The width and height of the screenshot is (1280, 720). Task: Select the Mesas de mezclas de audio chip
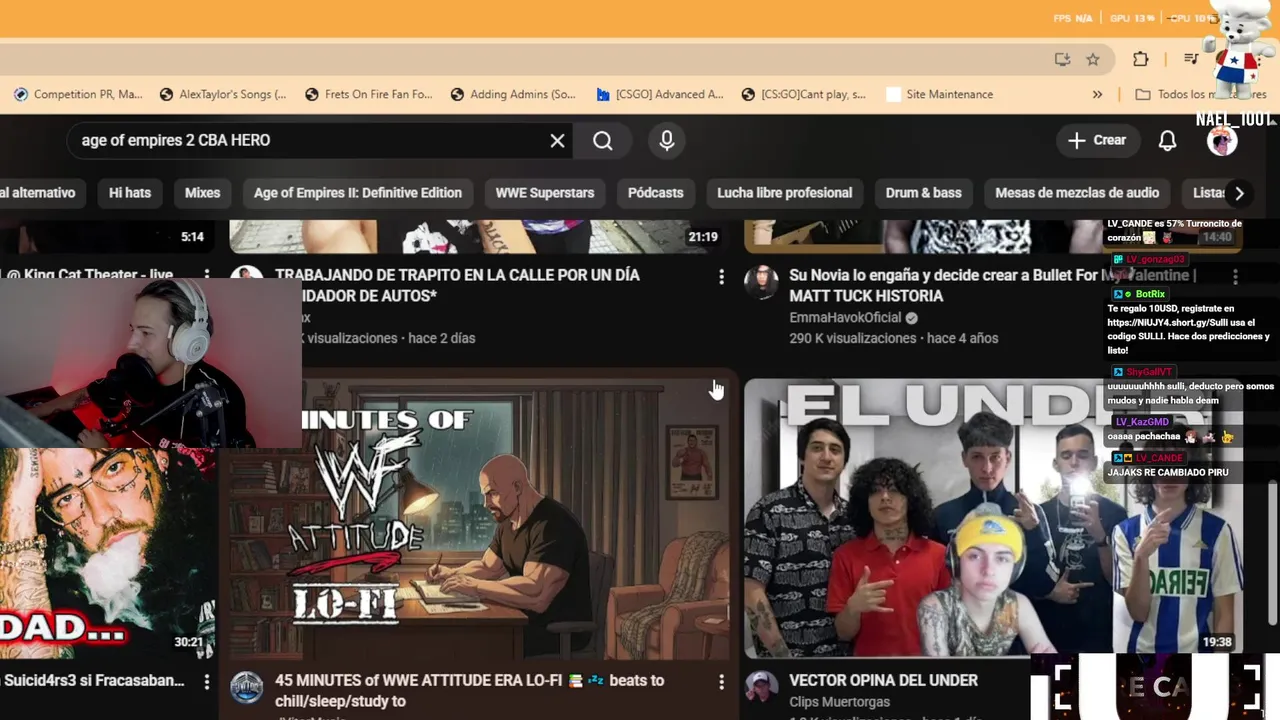pos(1077,193)
